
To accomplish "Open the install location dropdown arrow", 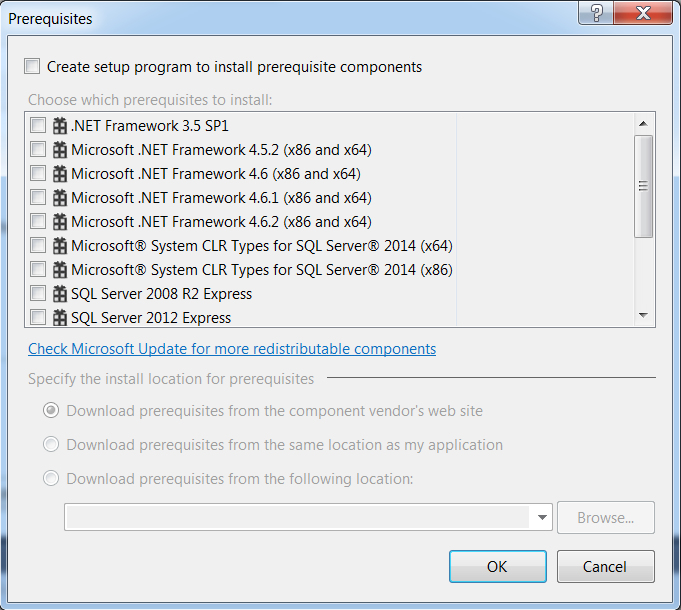I will pyautogui.click(x=542, y=517).
